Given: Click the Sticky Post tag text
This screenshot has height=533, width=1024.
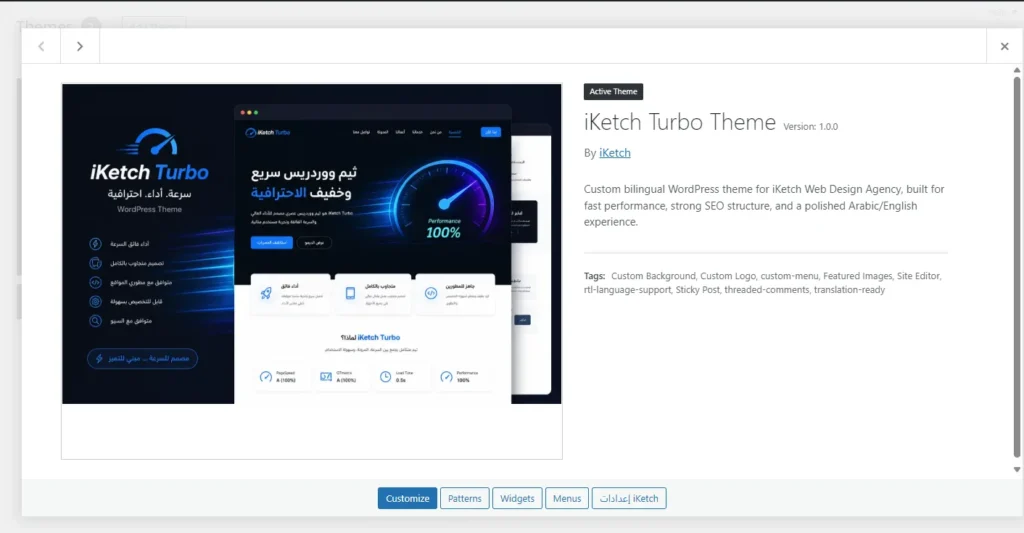Looking at the screenshot, I should click(697, 289).
